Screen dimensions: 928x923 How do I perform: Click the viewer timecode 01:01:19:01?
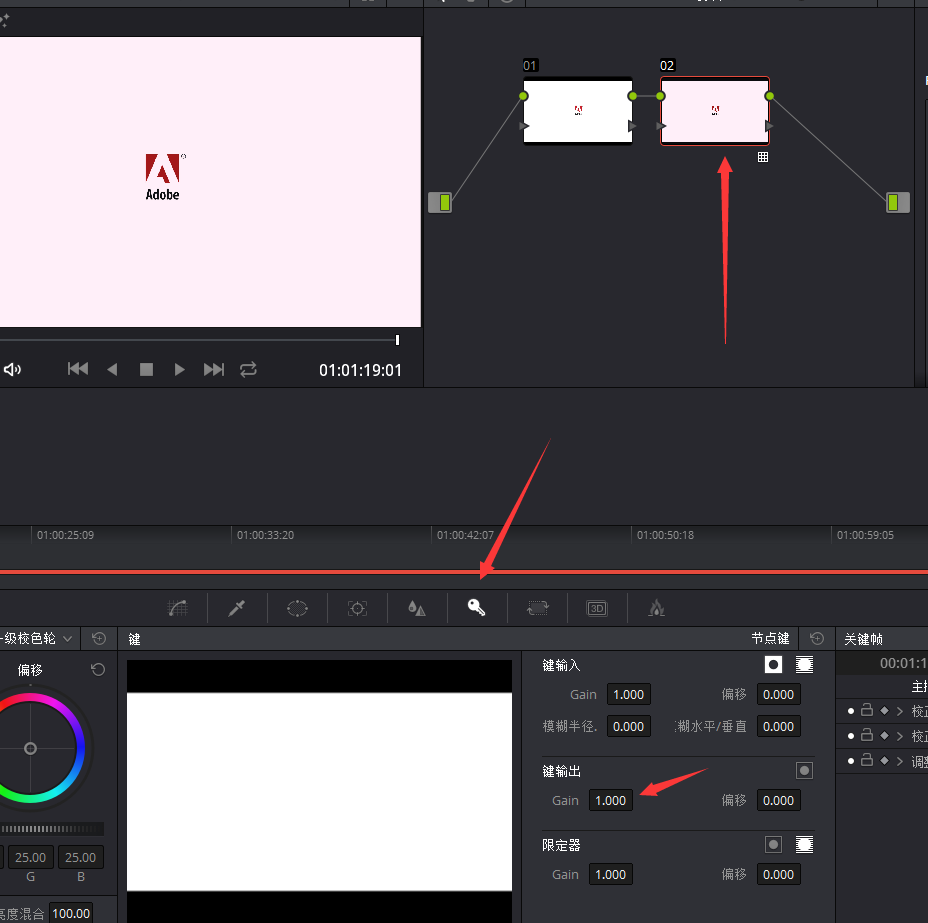pos(360,370)
